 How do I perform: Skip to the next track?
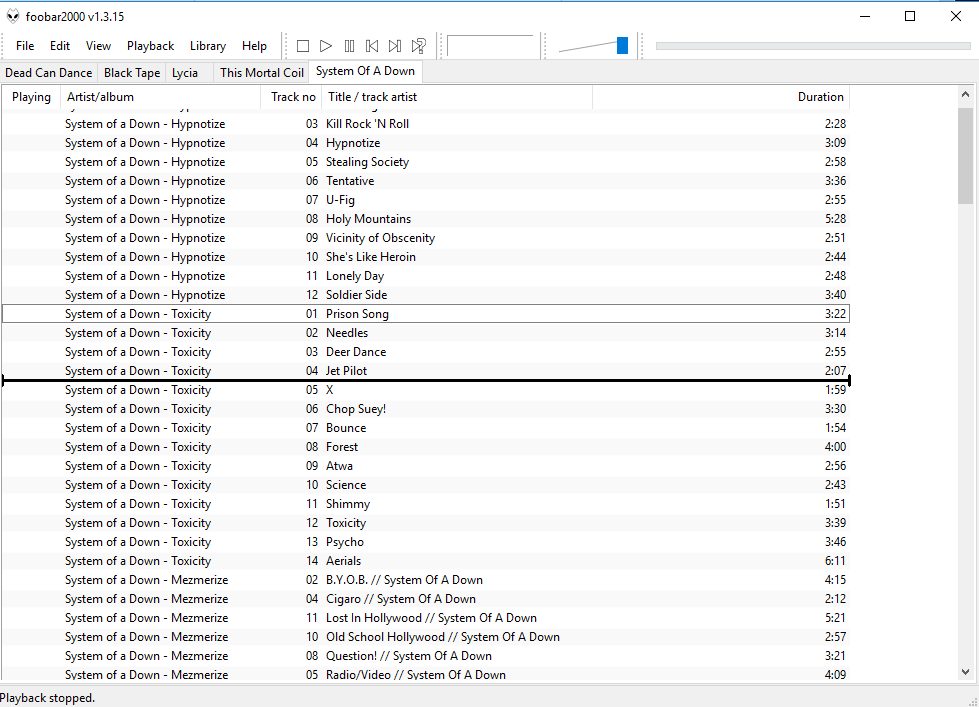pos(395,46)
